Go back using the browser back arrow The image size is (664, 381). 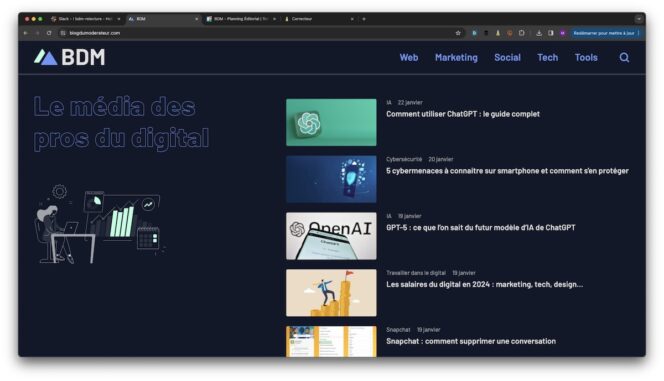pyautogui.click(x=26, y=33)
